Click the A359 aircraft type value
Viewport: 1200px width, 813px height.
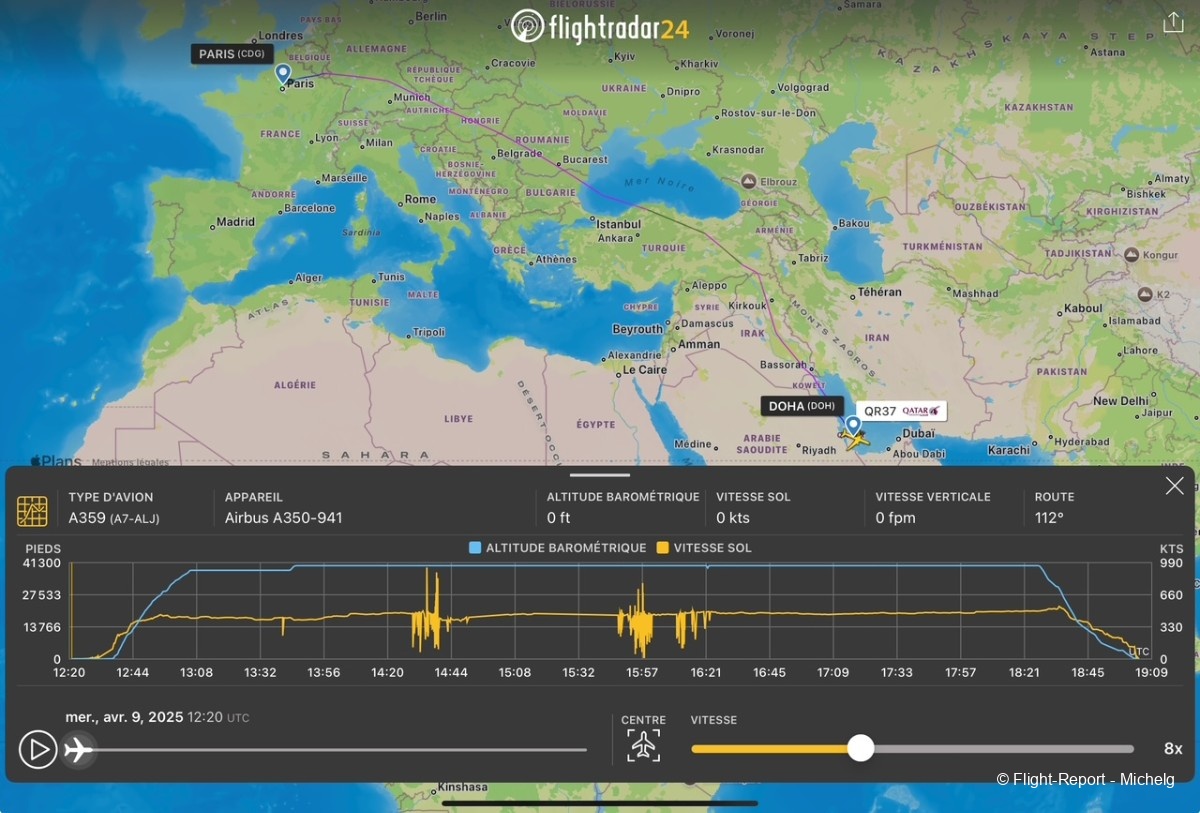pyautogui.click(x=113, y=518)
